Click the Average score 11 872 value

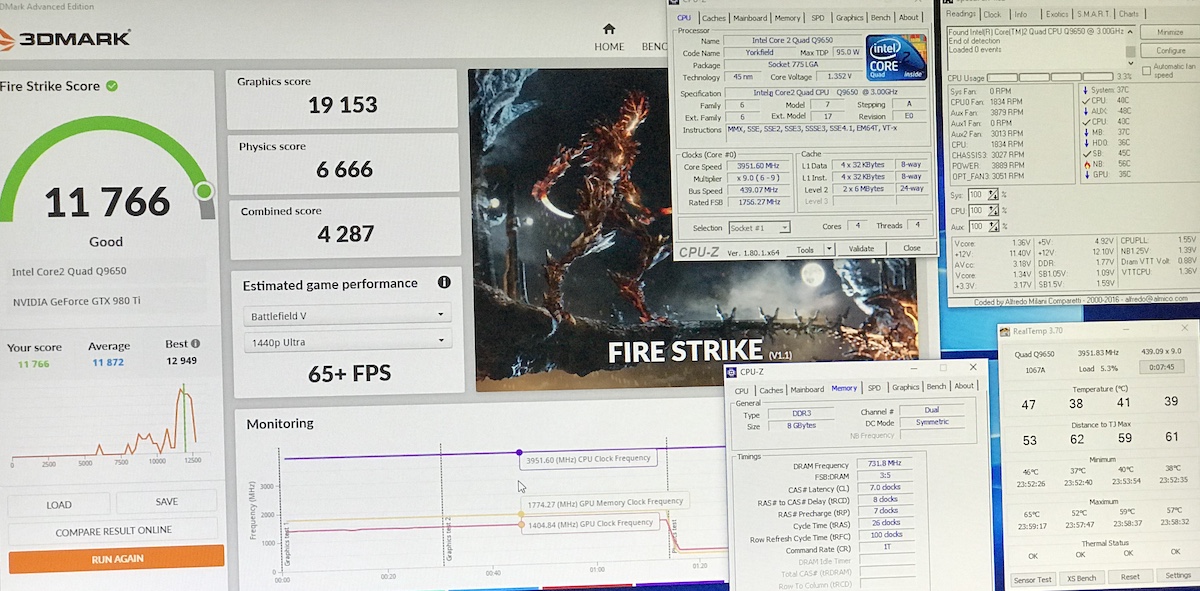[x=109, y=361]
